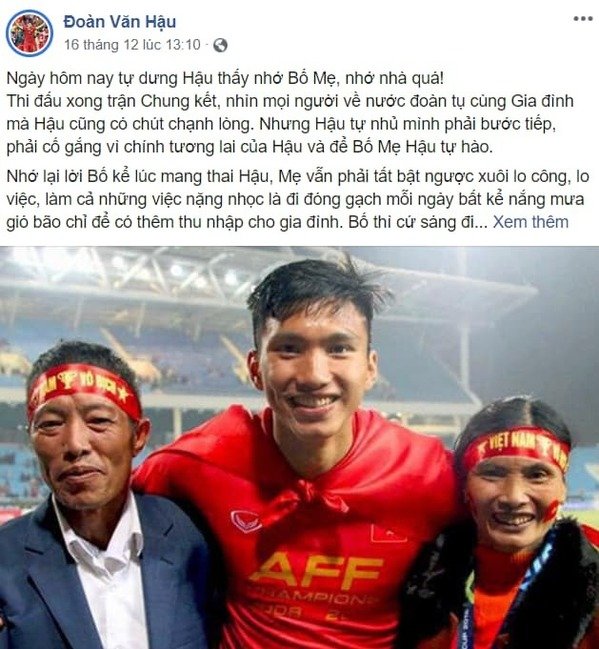This screenshot has height=649, width=599.
Task: Click the public globe privacy icon
Action: coord(220,45)
